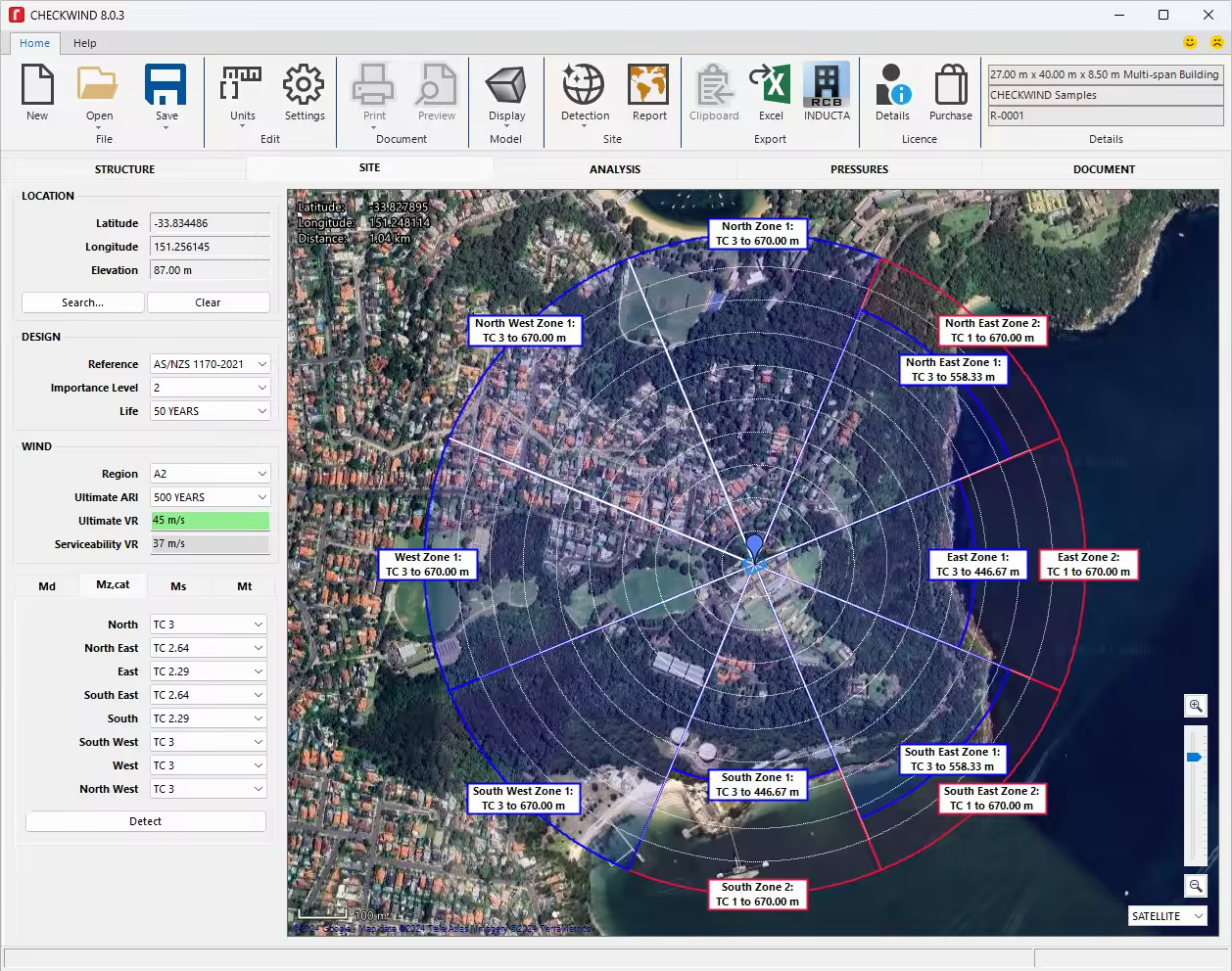Zoom out on the satellite map
Screen dimensions: 1232x971
pyautogui.click(x=1196, y=886)
